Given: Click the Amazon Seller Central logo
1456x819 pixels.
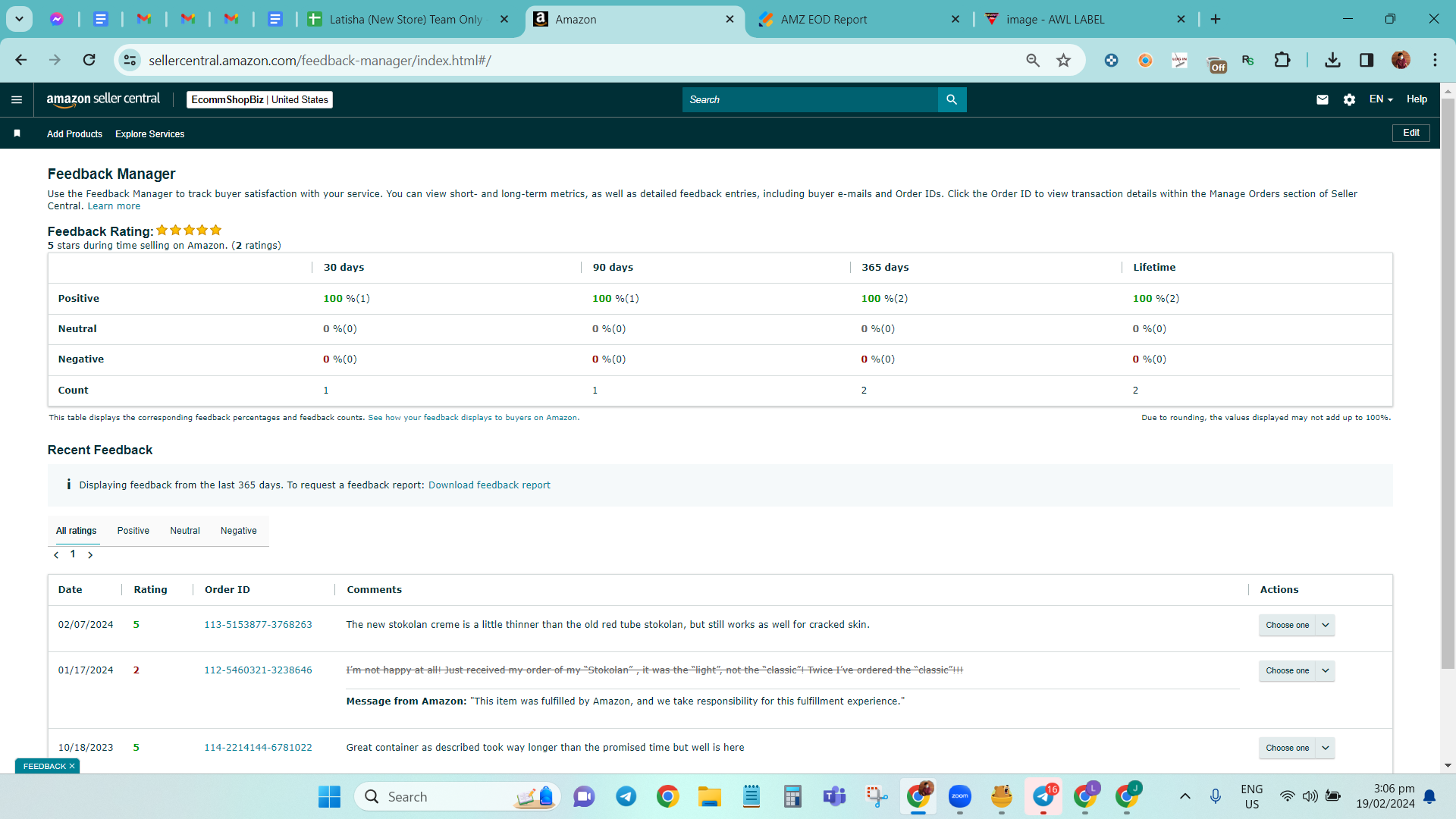Looking at the screenshot, I should [x=103, y=99].
